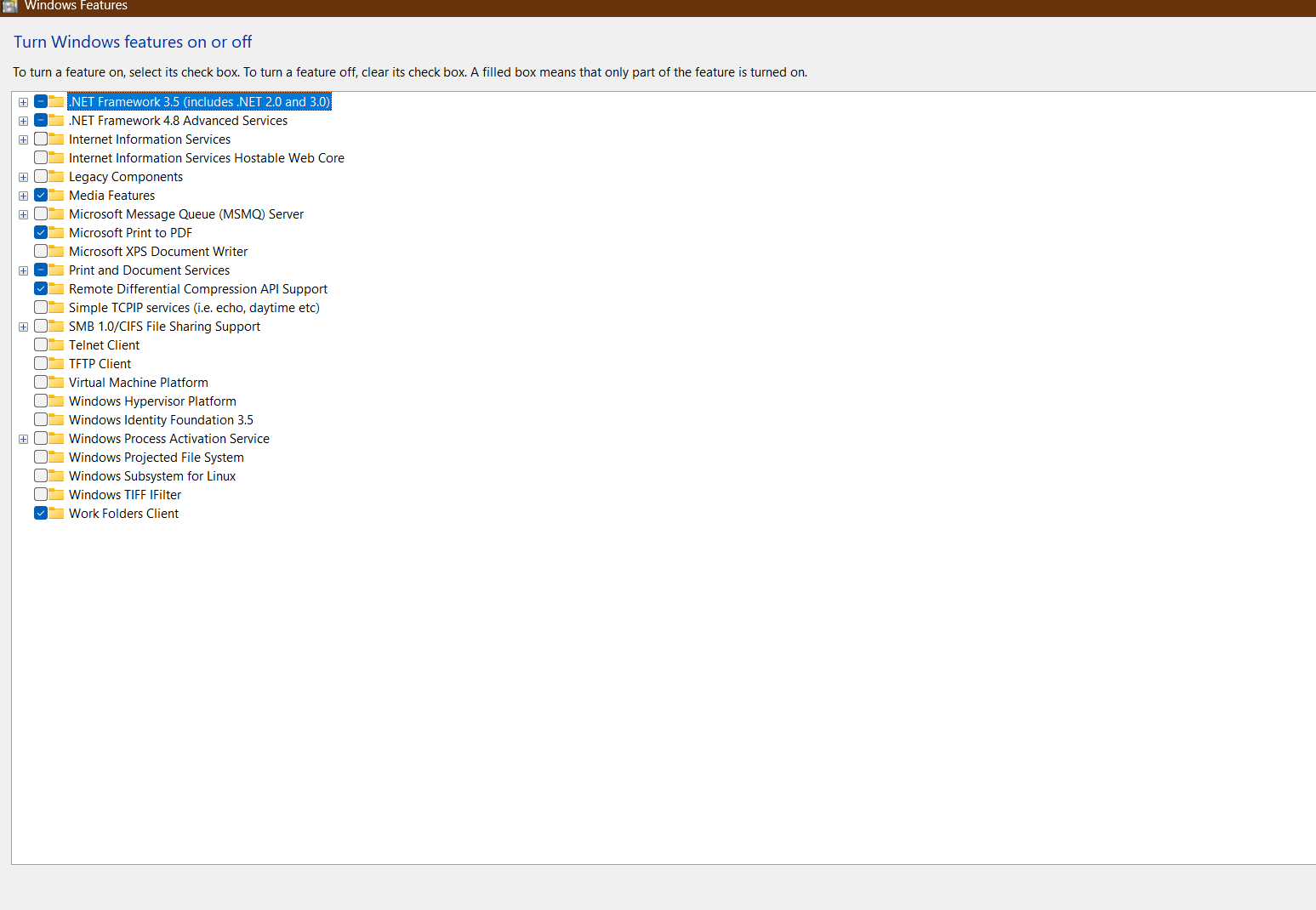This screenshot has width=1316, height=910.
Task: Expand SMB 1.0/CIFS File Sharing Support node
Action: (x=24, y=327)
